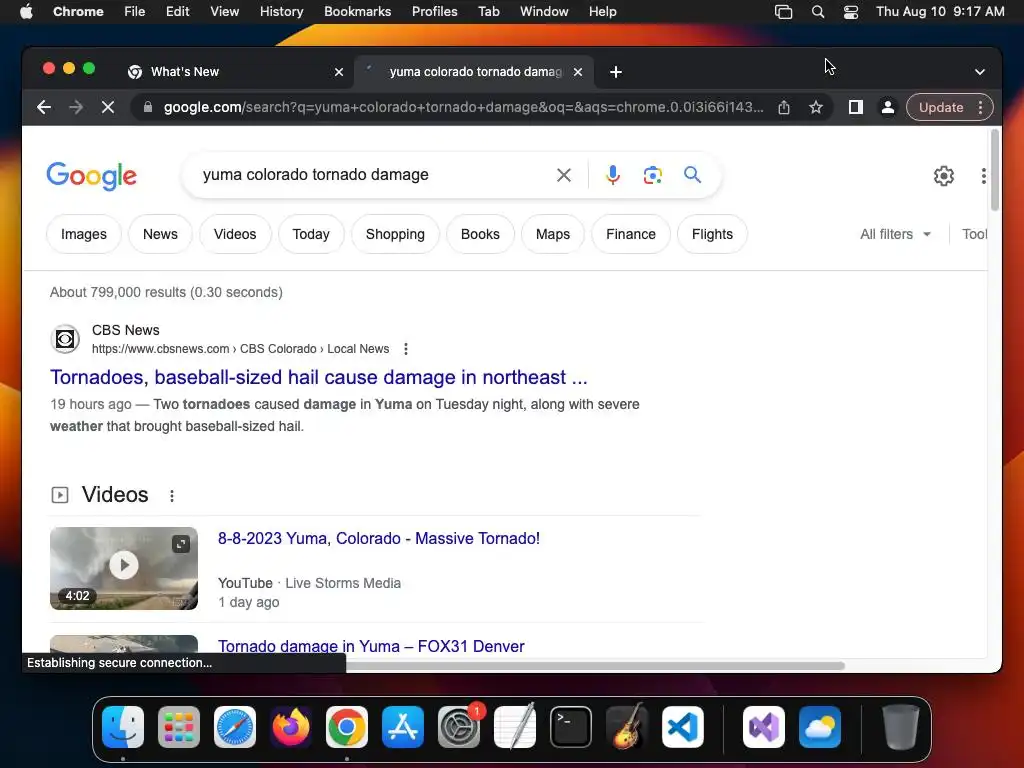Start voice search with microphone icon
1024x768 pixels.
[613, 175]
